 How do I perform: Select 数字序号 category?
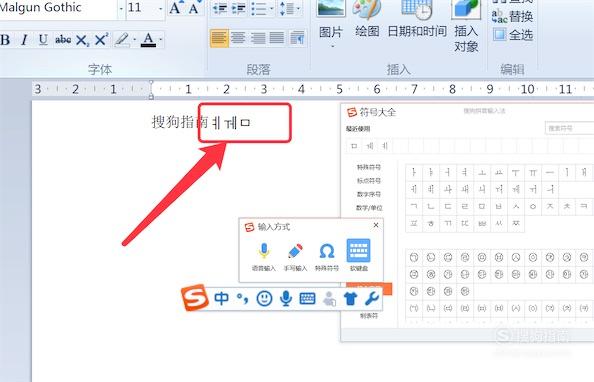pos(369,194)
